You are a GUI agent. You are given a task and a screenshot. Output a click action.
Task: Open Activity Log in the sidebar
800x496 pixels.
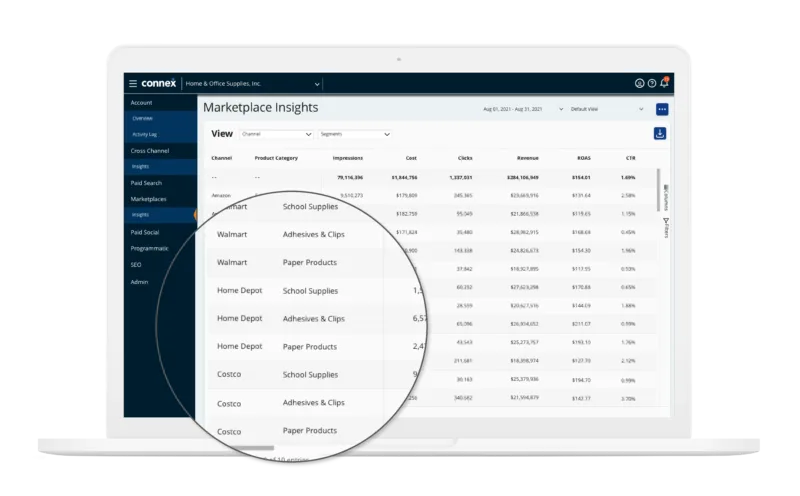(144, 135)
